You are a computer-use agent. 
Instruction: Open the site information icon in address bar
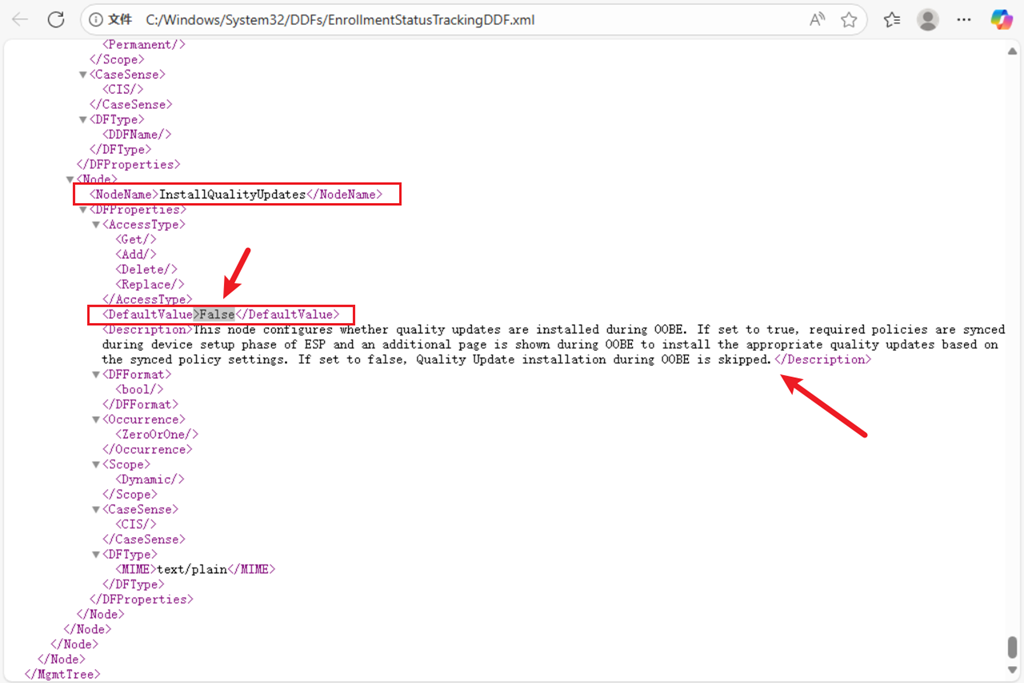coord(96,20)
